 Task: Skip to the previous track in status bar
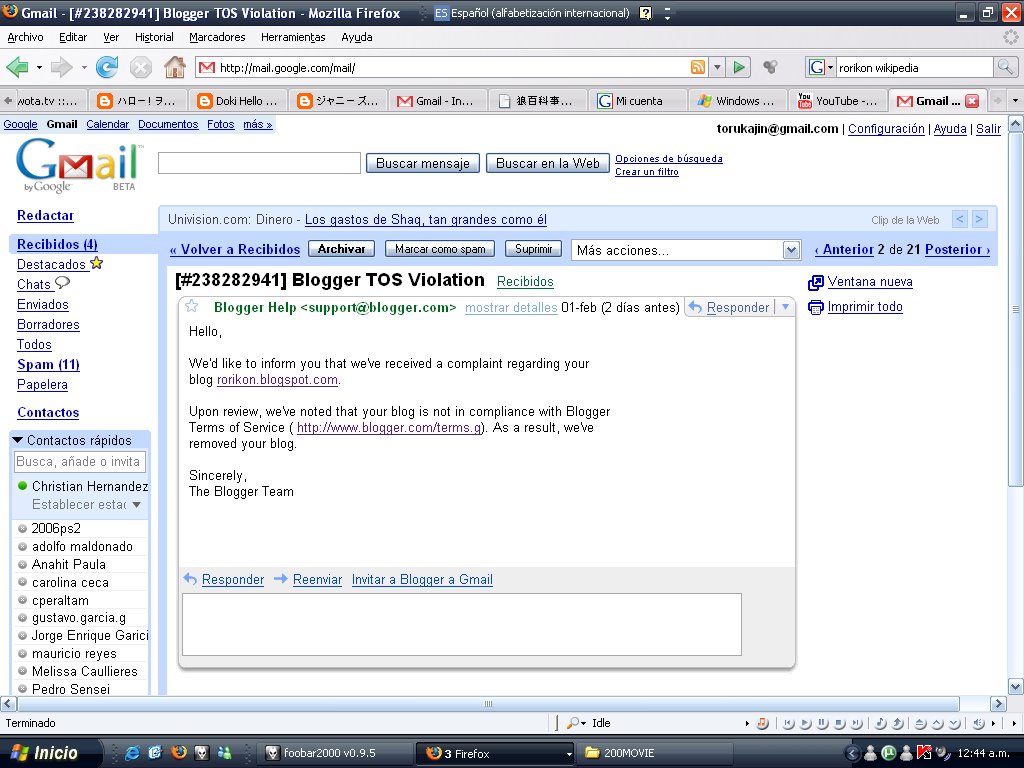[x=788, y=723]
